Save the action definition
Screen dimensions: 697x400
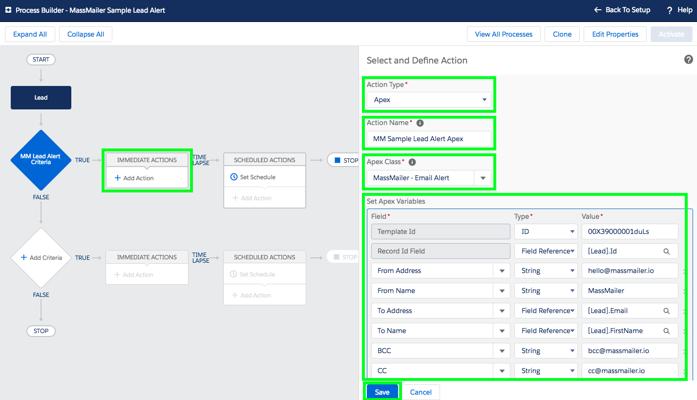(x=382, y=392)
